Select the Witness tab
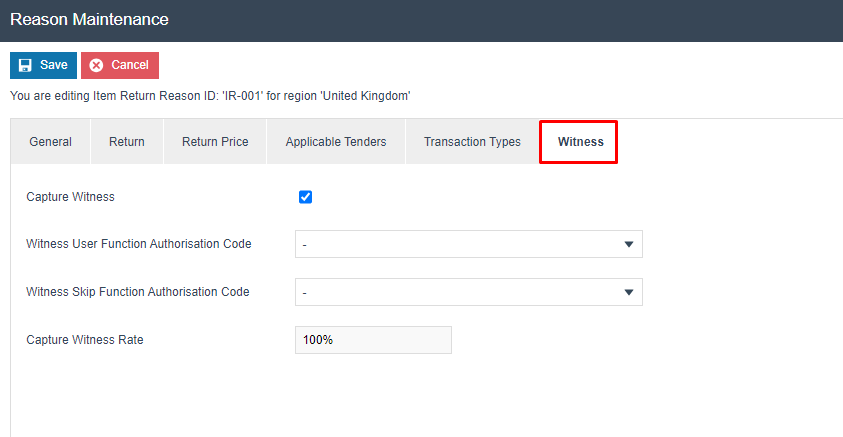This screenshot has width=843, height=437. click(579, 142)
